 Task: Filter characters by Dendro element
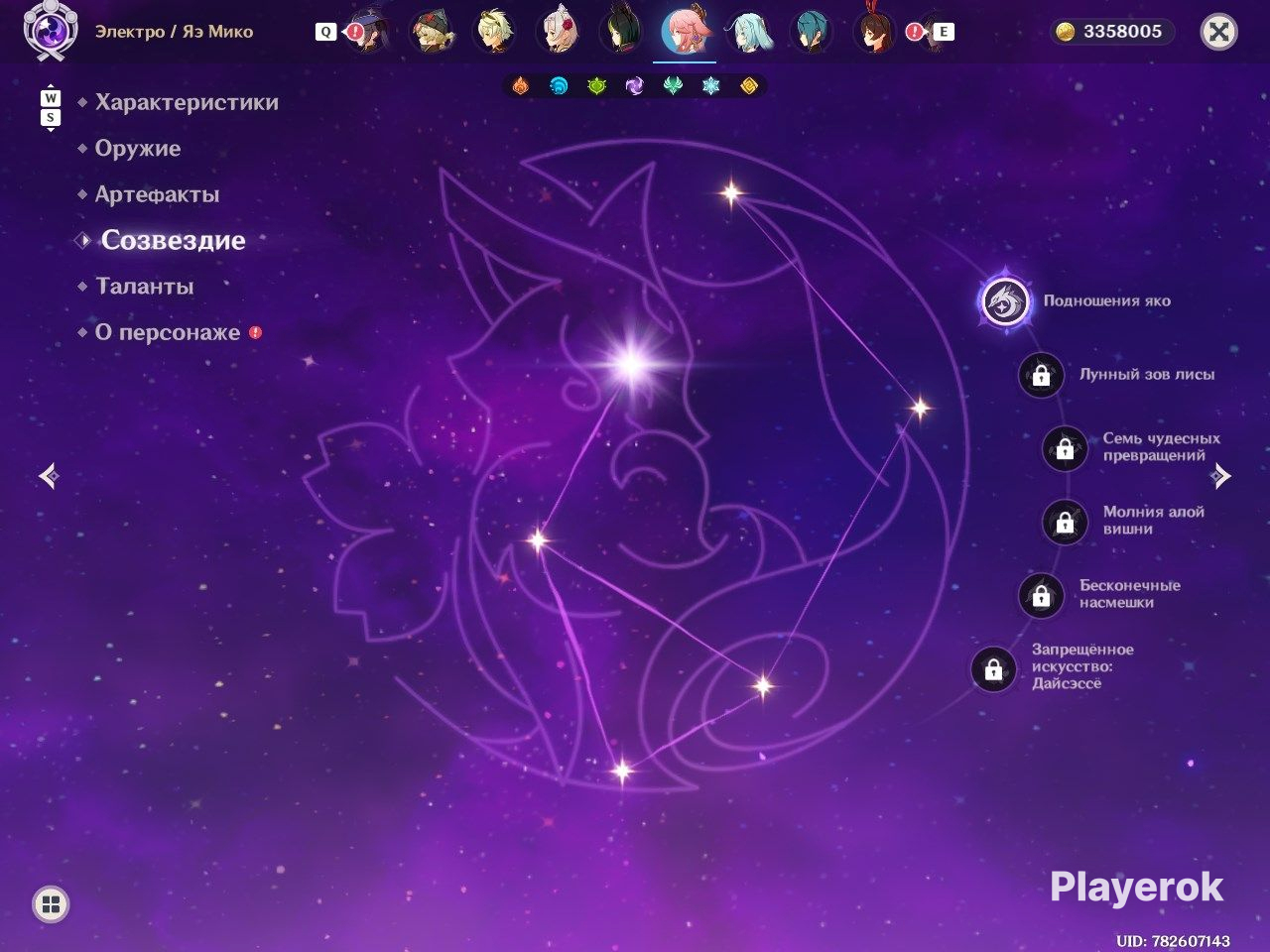pyautogui.click(x=596, y=86)
